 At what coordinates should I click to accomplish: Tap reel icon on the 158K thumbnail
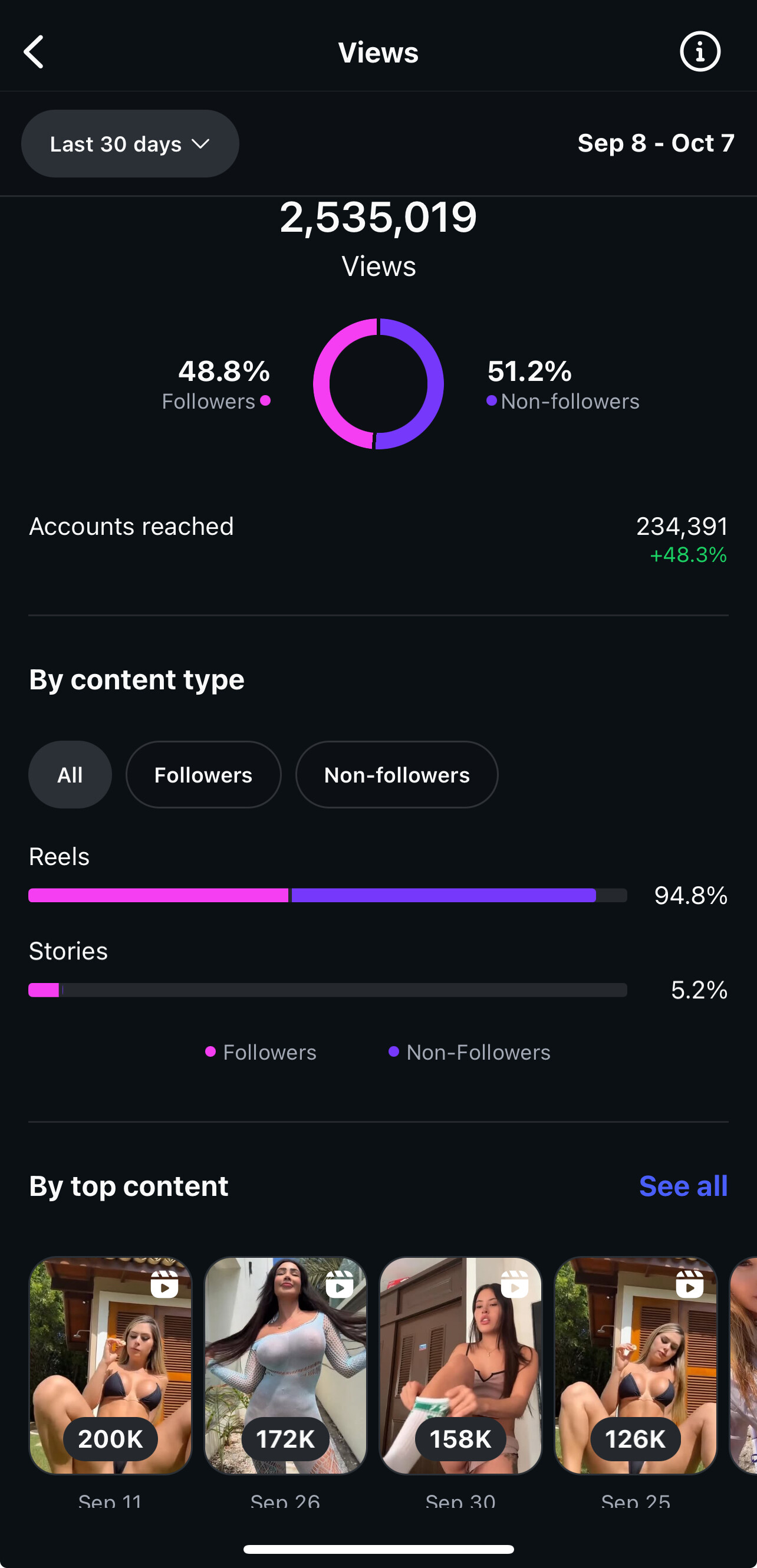coord(515,1284)
